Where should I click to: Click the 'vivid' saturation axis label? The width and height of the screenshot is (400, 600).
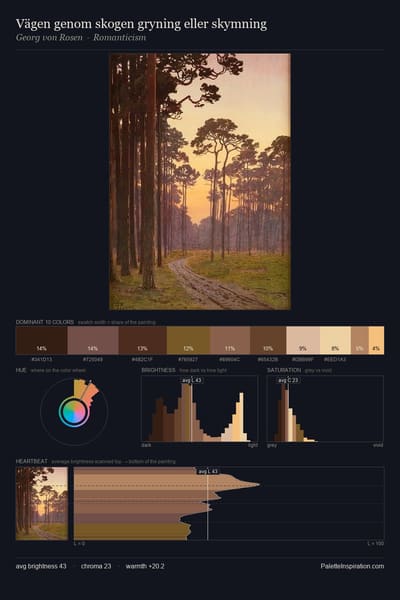tap(378, 445)
